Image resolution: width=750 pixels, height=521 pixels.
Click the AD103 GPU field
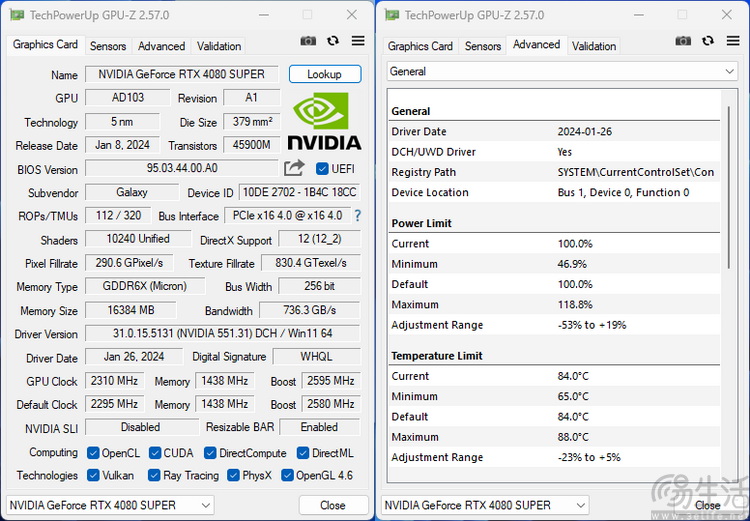coord(128,98)
